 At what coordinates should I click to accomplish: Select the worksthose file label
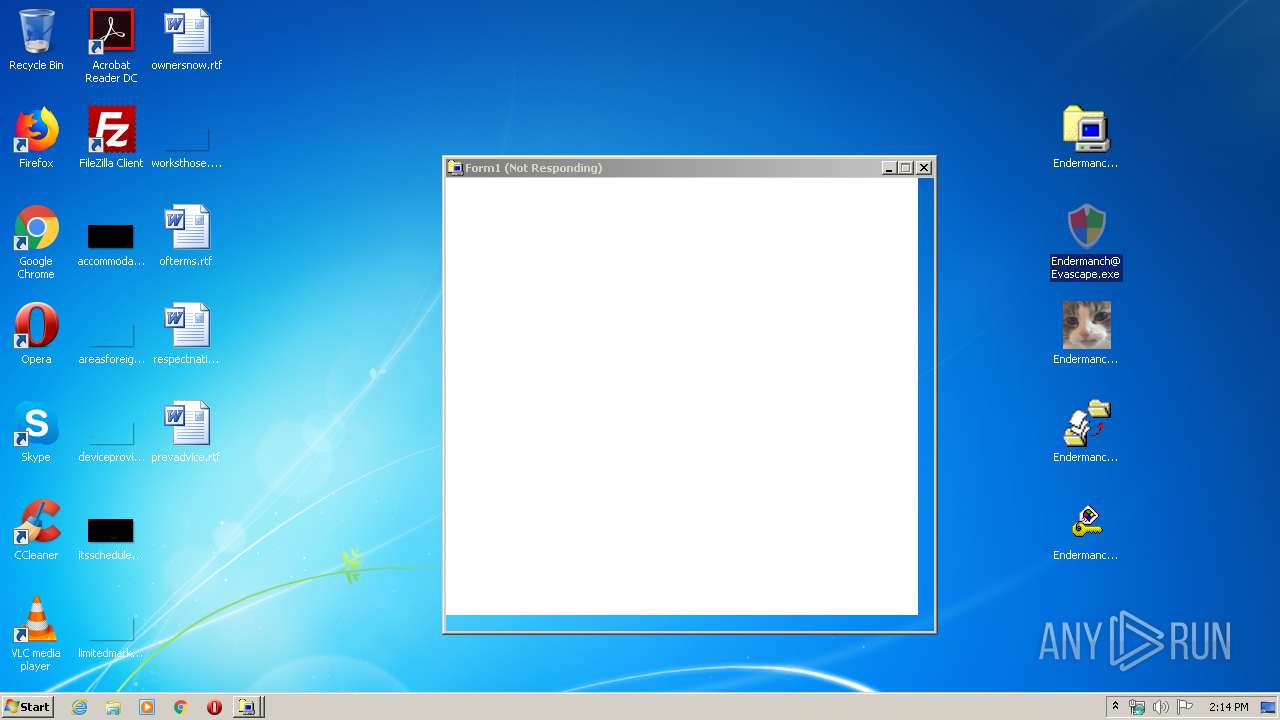click(187, 163)
